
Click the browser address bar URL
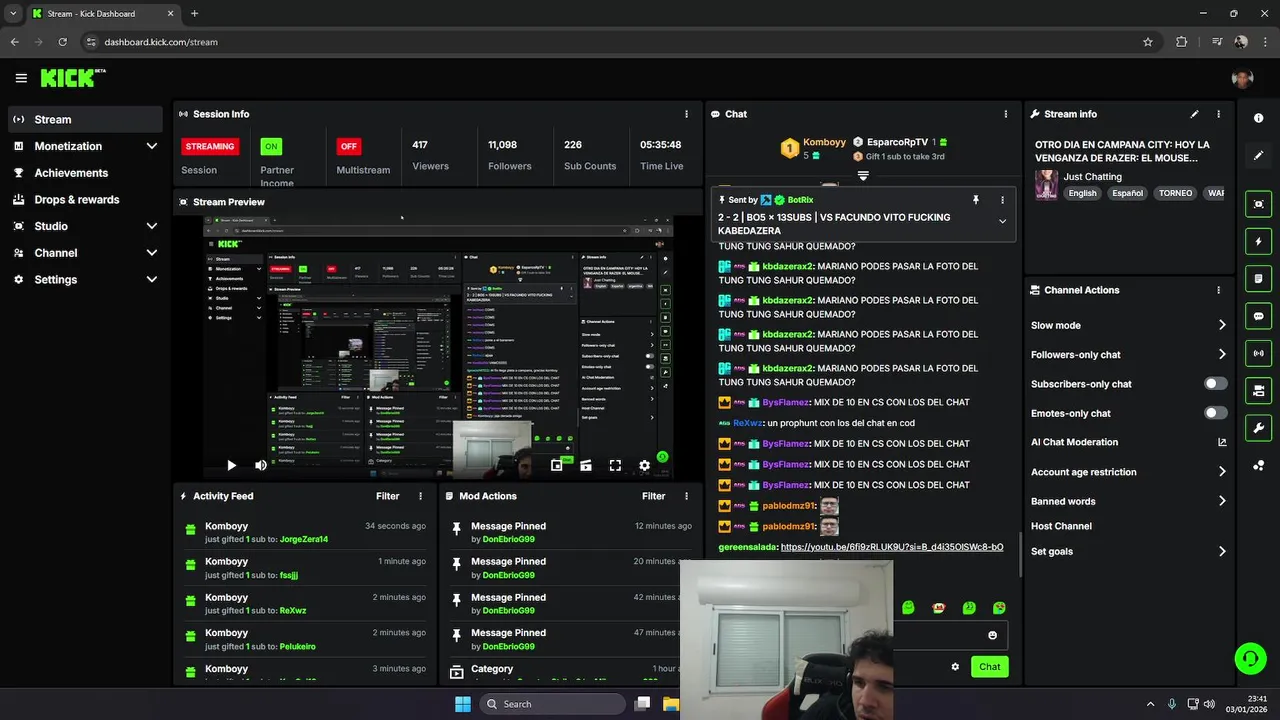(x=161, y=42)
